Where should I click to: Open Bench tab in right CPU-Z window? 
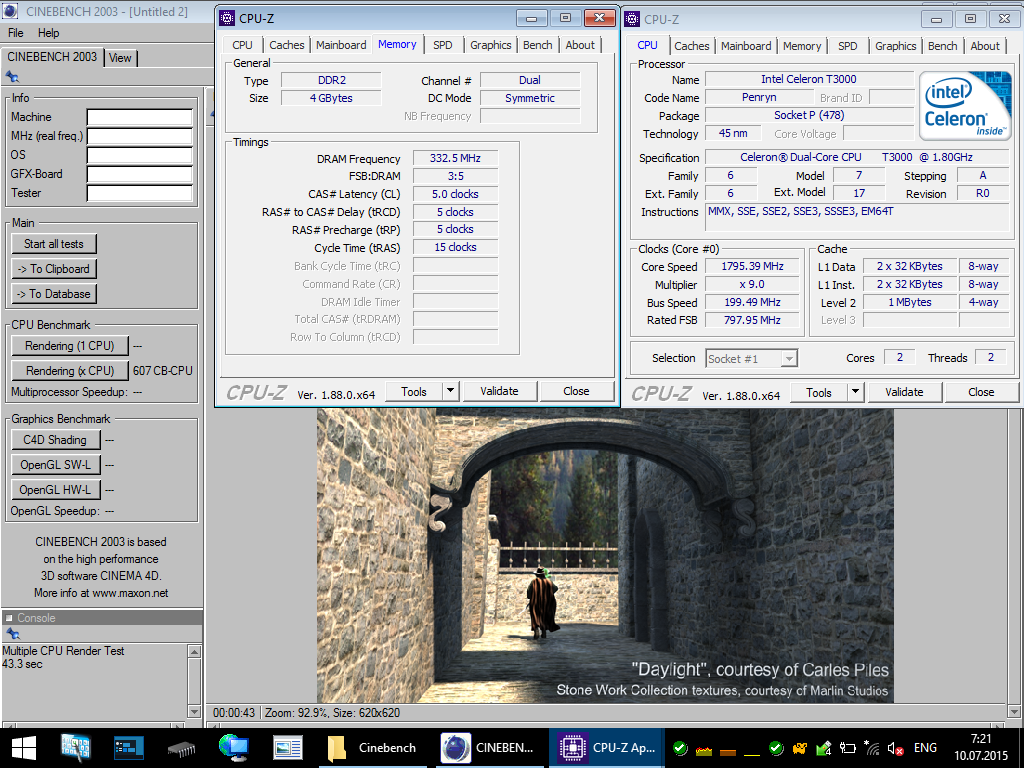point(942,46)
